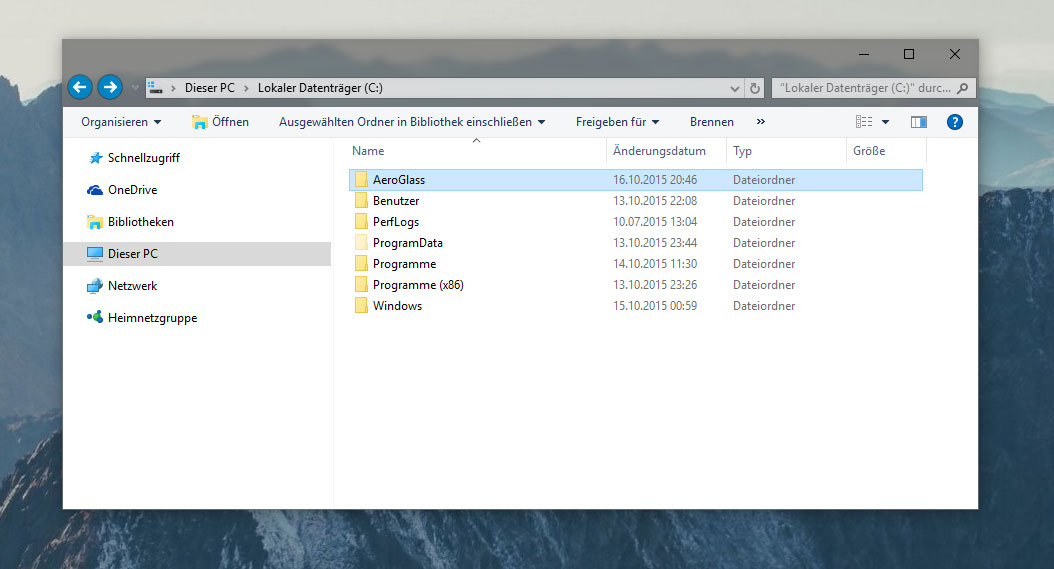
Task: Click the Refresh button
Action: (x=755, y=88)
